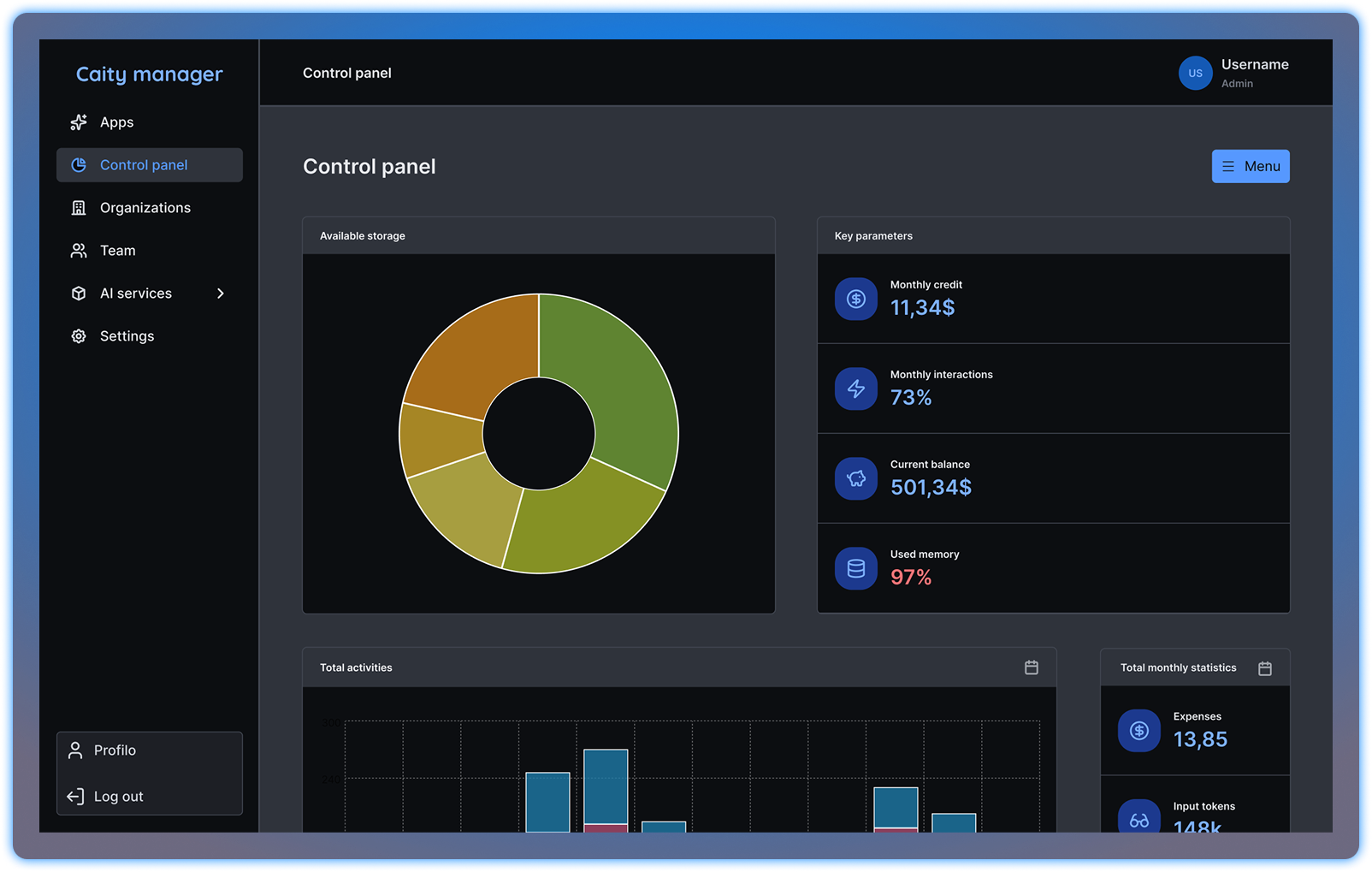Click Log out
Viewport: 1372px width, 872px height.
click(150, 797)
